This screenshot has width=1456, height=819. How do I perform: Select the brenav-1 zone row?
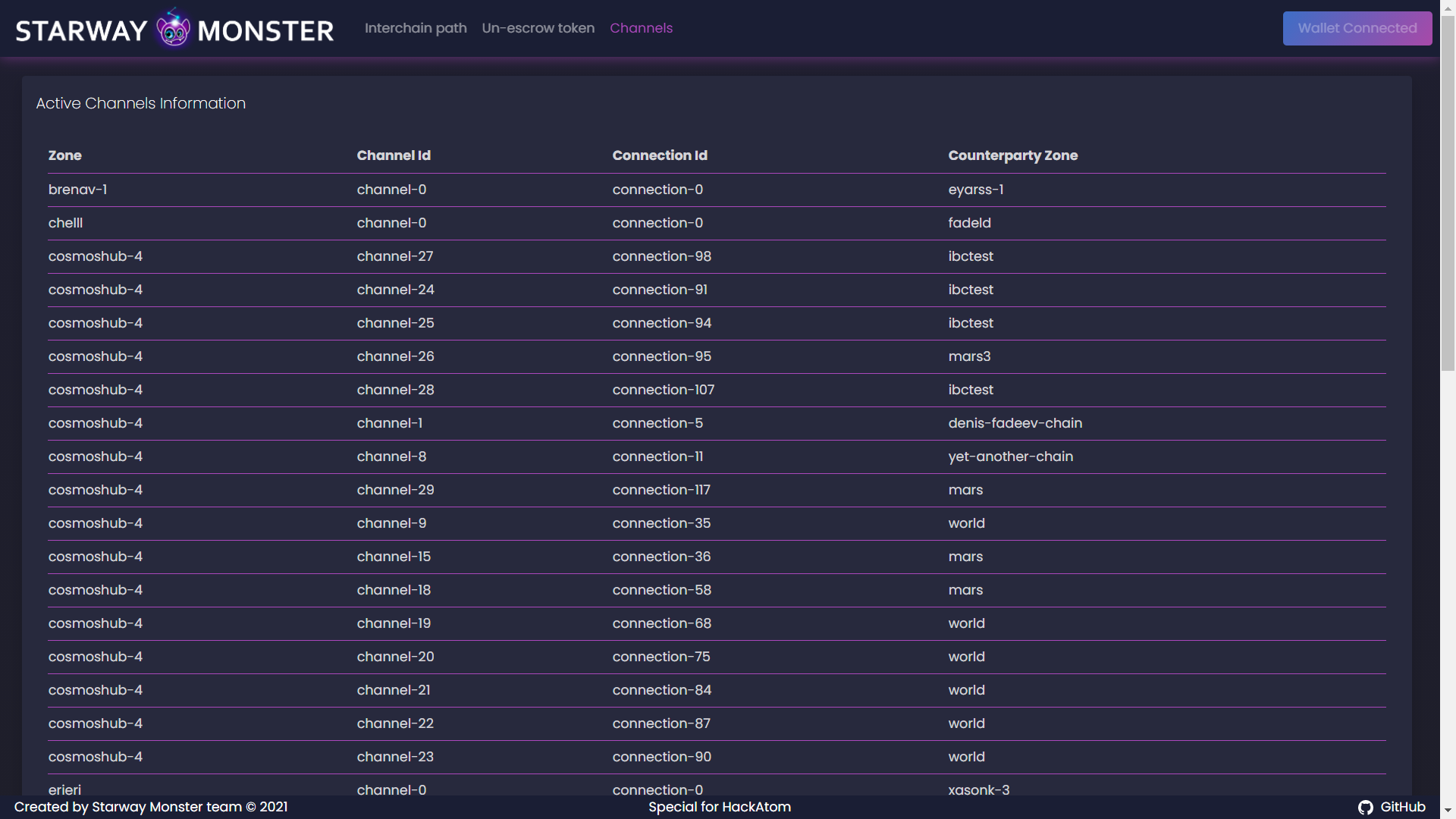(x=77, y=190)
